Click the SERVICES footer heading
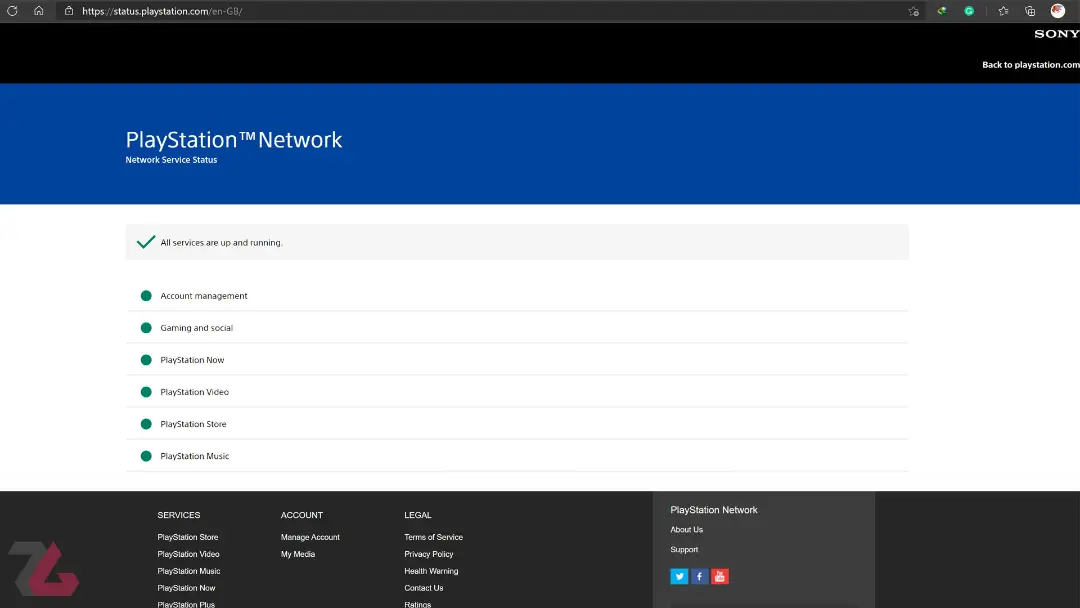 point(178,515)
